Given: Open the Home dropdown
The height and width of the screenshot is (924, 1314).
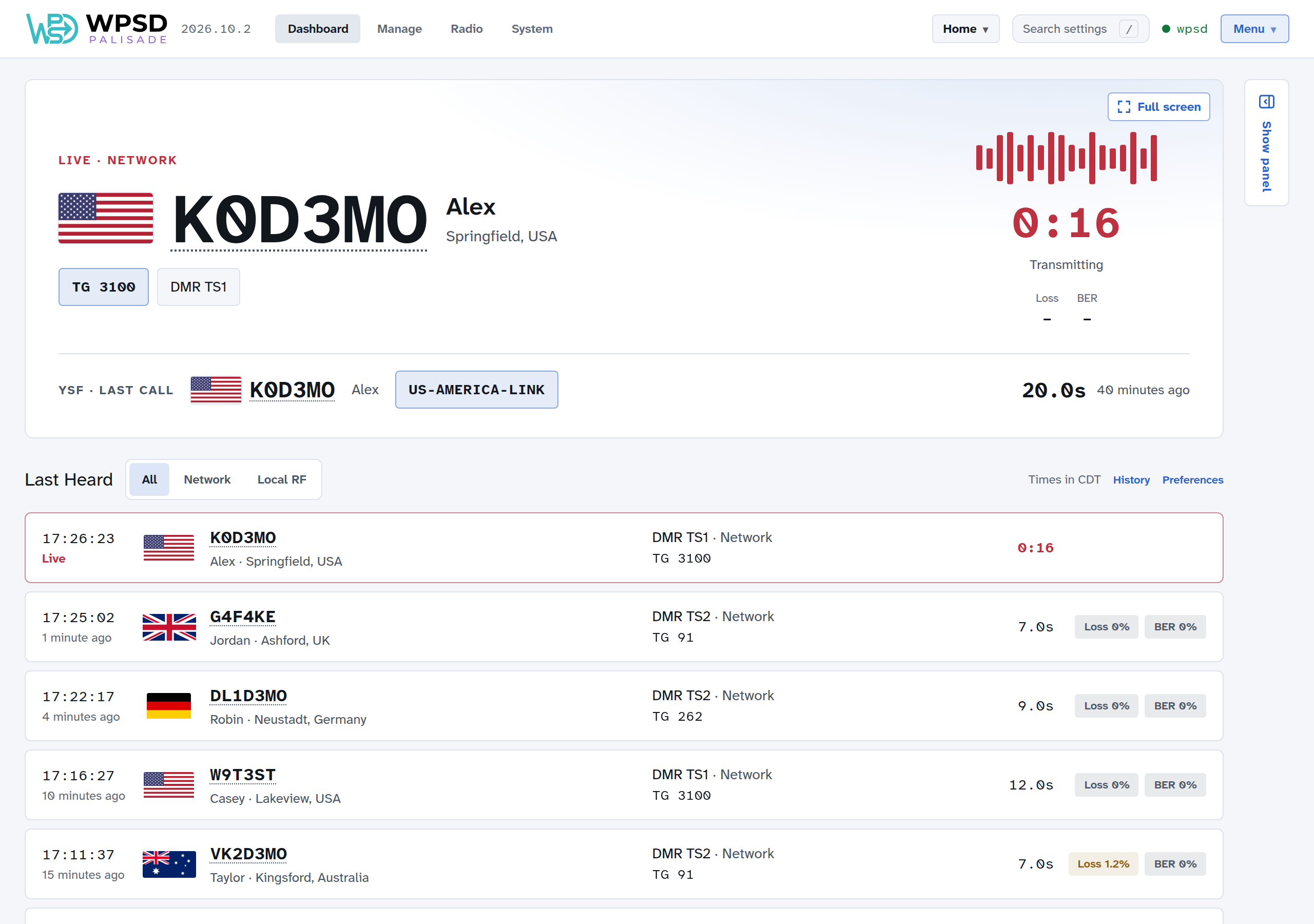Looking at the screenshot, I should (965, 29).
